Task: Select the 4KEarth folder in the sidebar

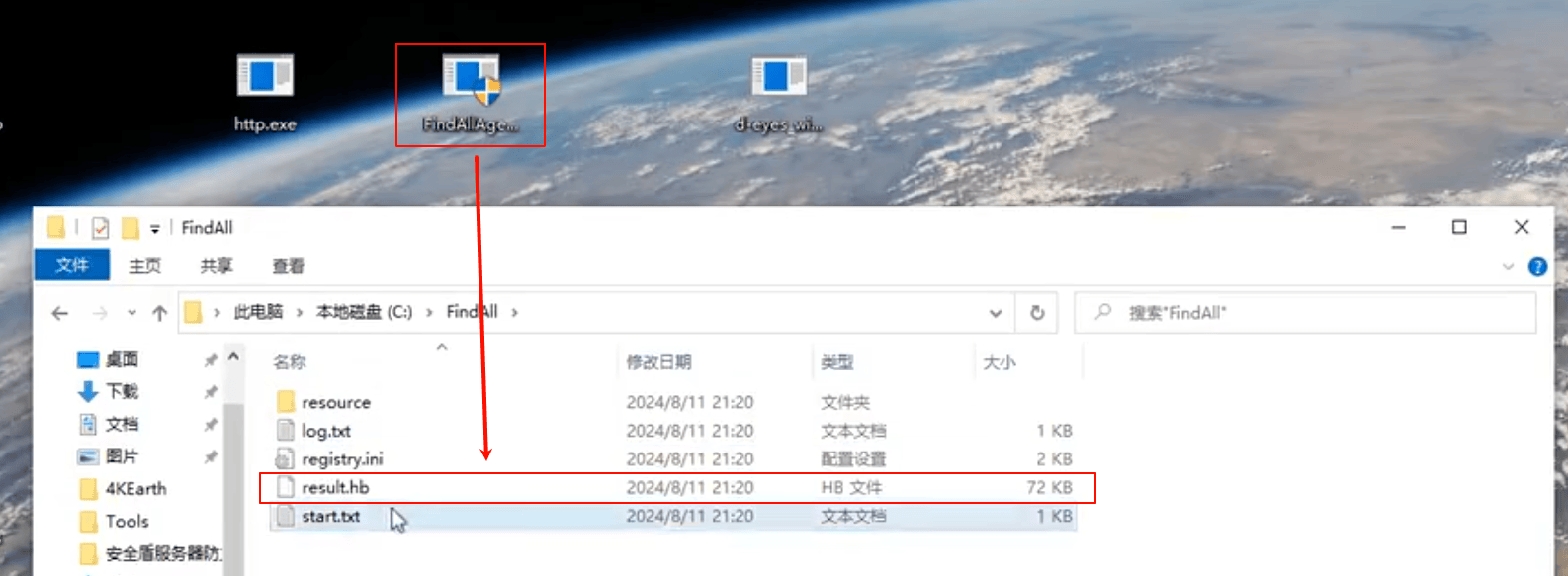Action: coord(124,489)
